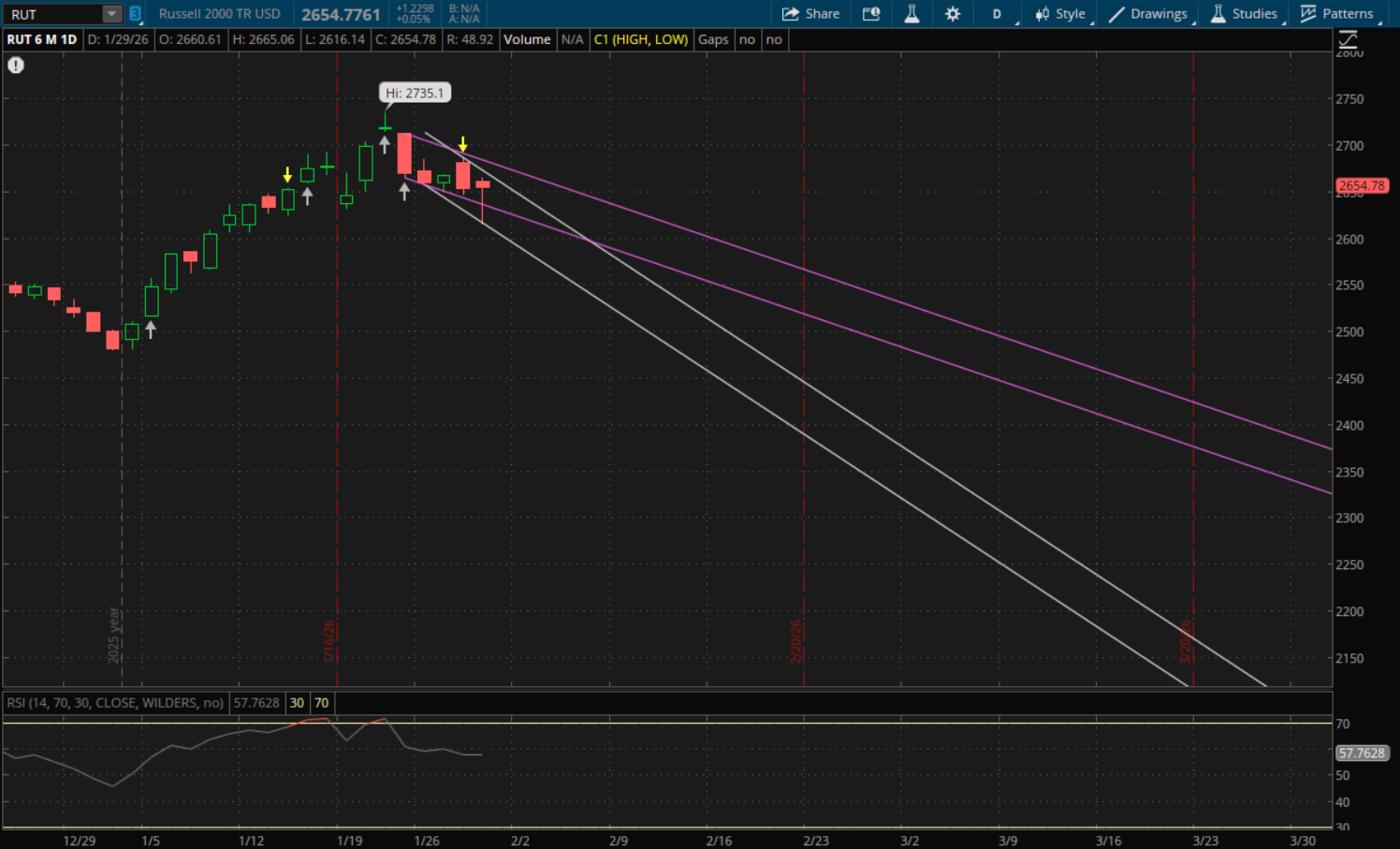Expand the RUT symbol dropdown arrow
This screenshot has height=849, width=1400.
(x=111, y=14)
